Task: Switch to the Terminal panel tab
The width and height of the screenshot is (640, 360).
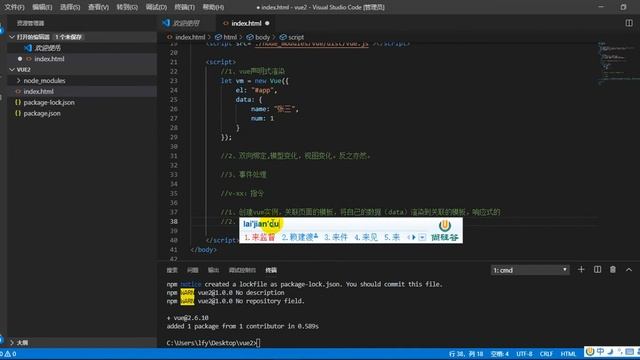Action: [271, 270]
